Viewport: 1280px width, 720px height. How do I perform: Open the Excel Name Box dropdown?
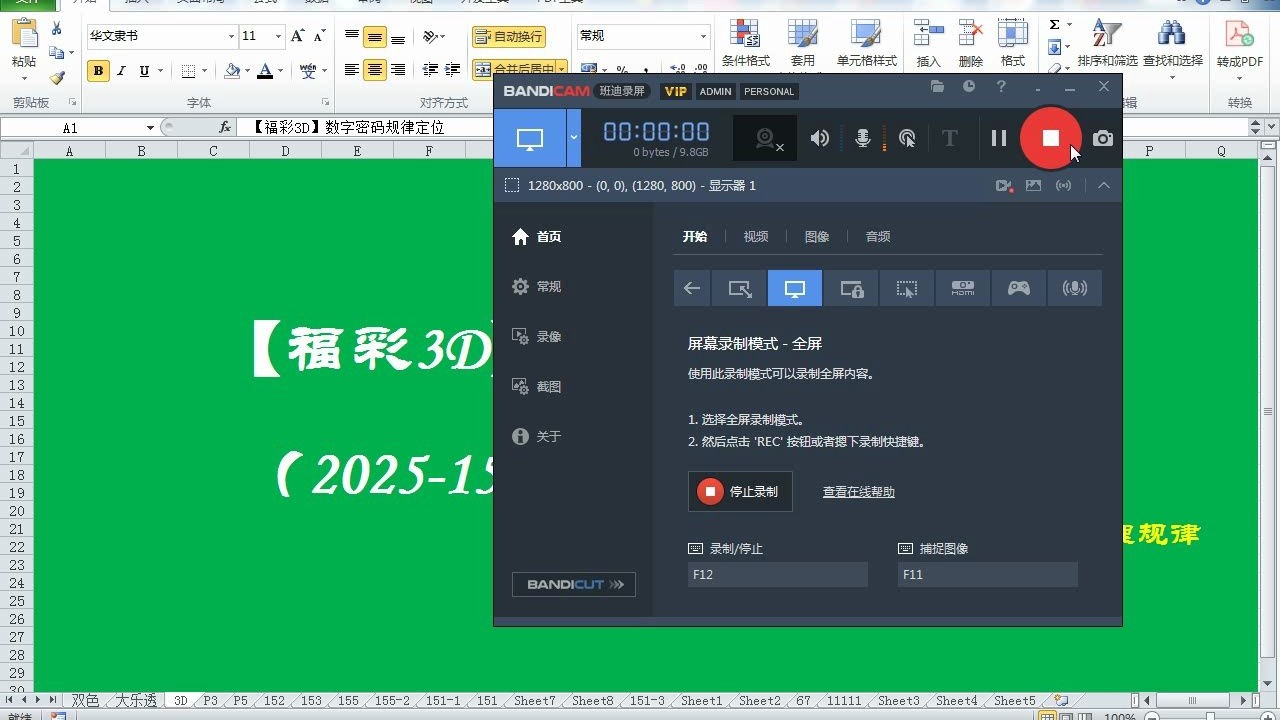click(x=150, y=128)
